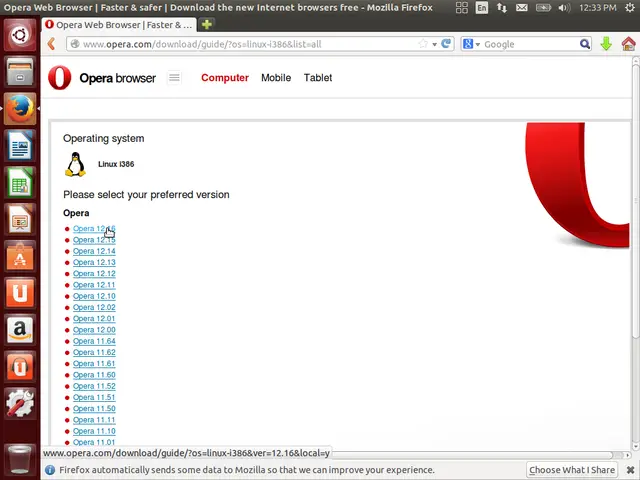This screenshot has width=640, height=480.
Task: Open Ubuntu One Music launcher icon
Action: (x=20, y=367)
